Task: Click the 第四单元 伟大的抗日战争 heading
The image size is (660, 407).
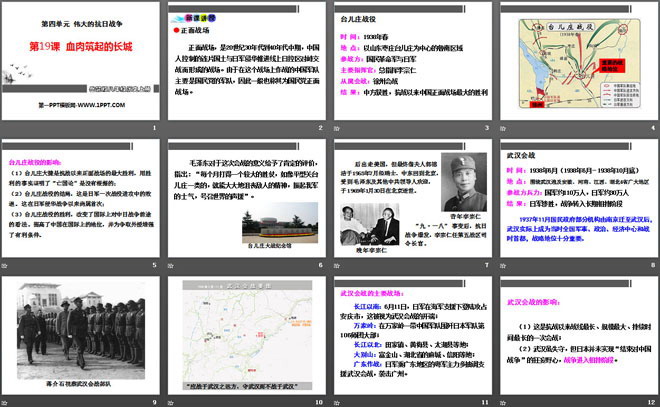Action: click(x=83, y=20)
